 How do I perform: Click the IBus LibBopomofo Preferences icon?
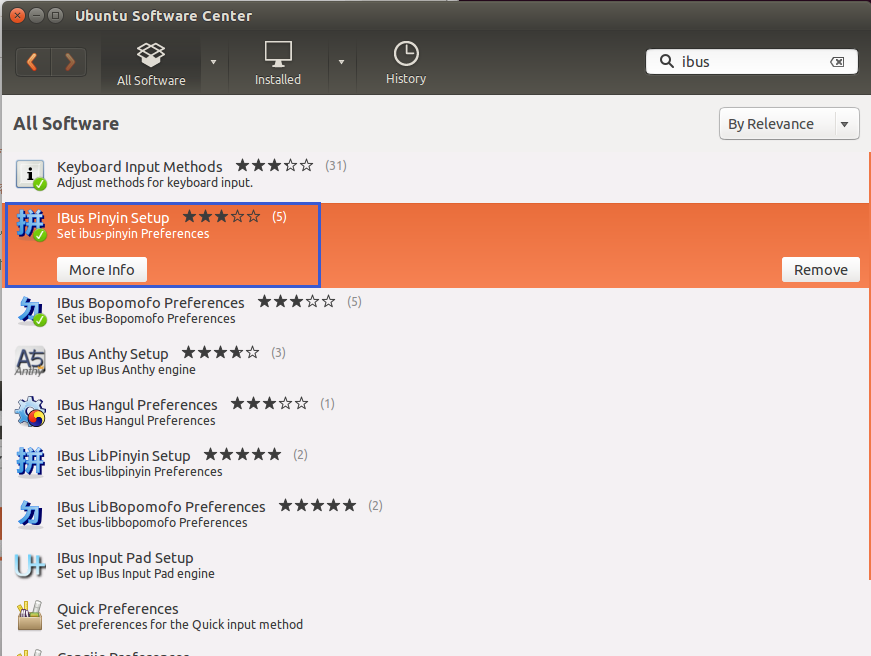point(31,514)
